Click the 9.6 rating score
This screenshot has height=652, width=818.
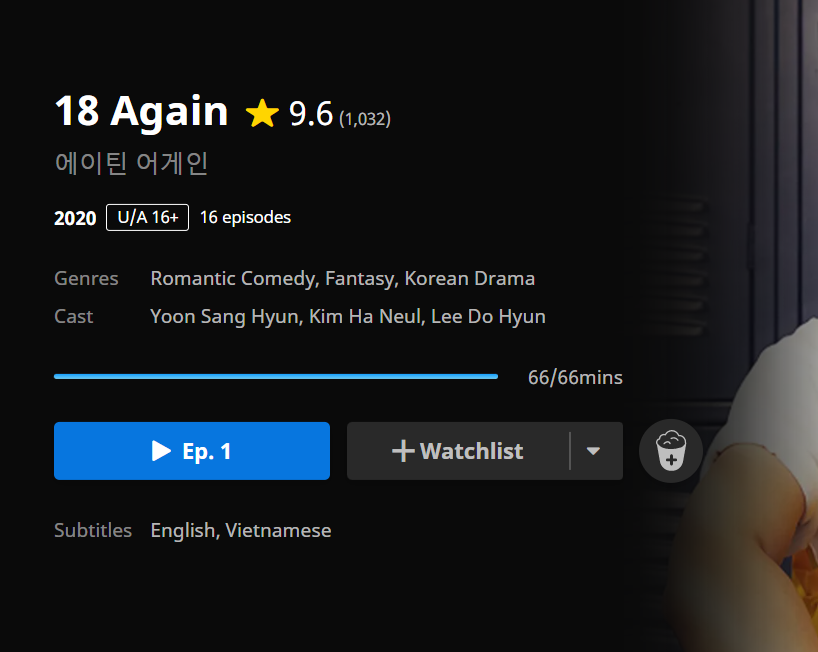311,114
